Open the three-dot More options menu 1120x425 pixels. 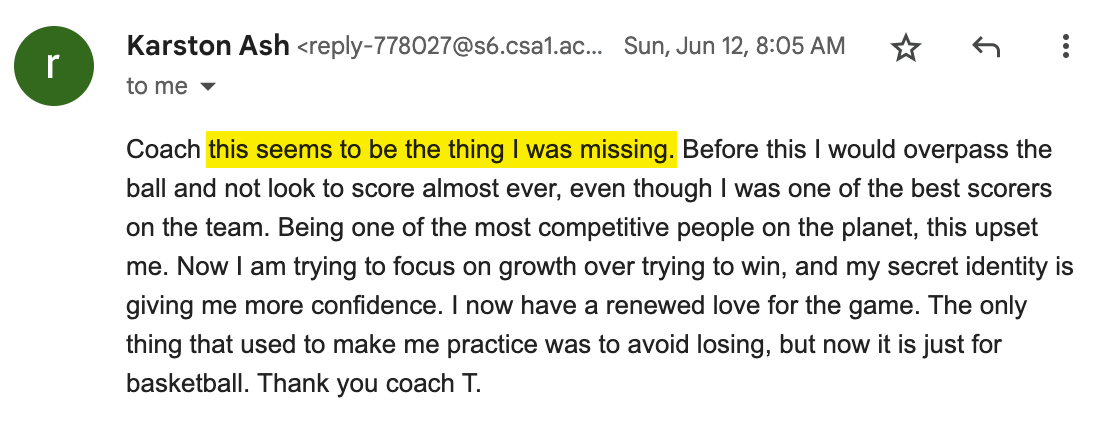point(1066,47)
